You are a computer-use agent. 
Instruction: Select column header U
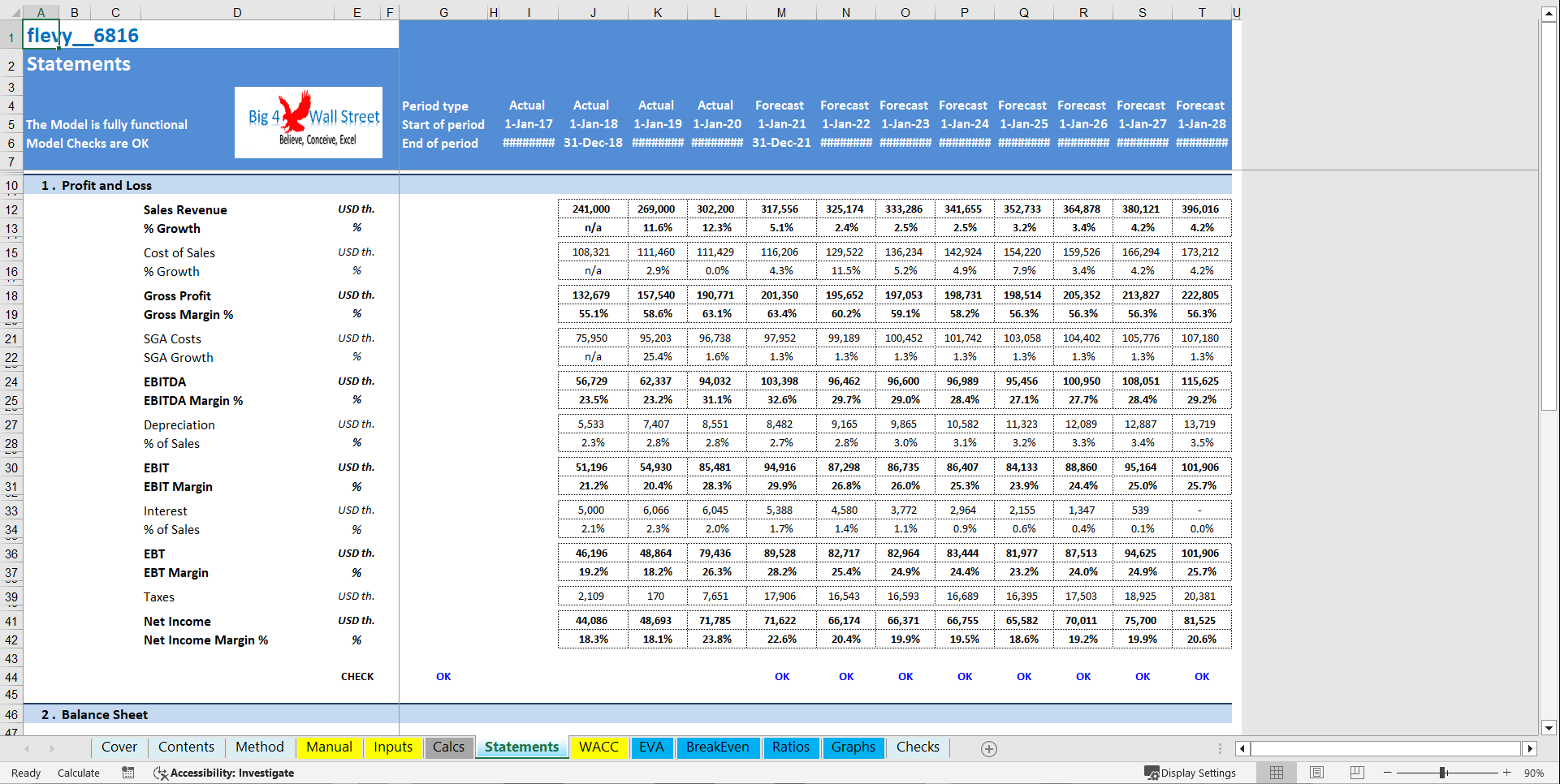1236,12
